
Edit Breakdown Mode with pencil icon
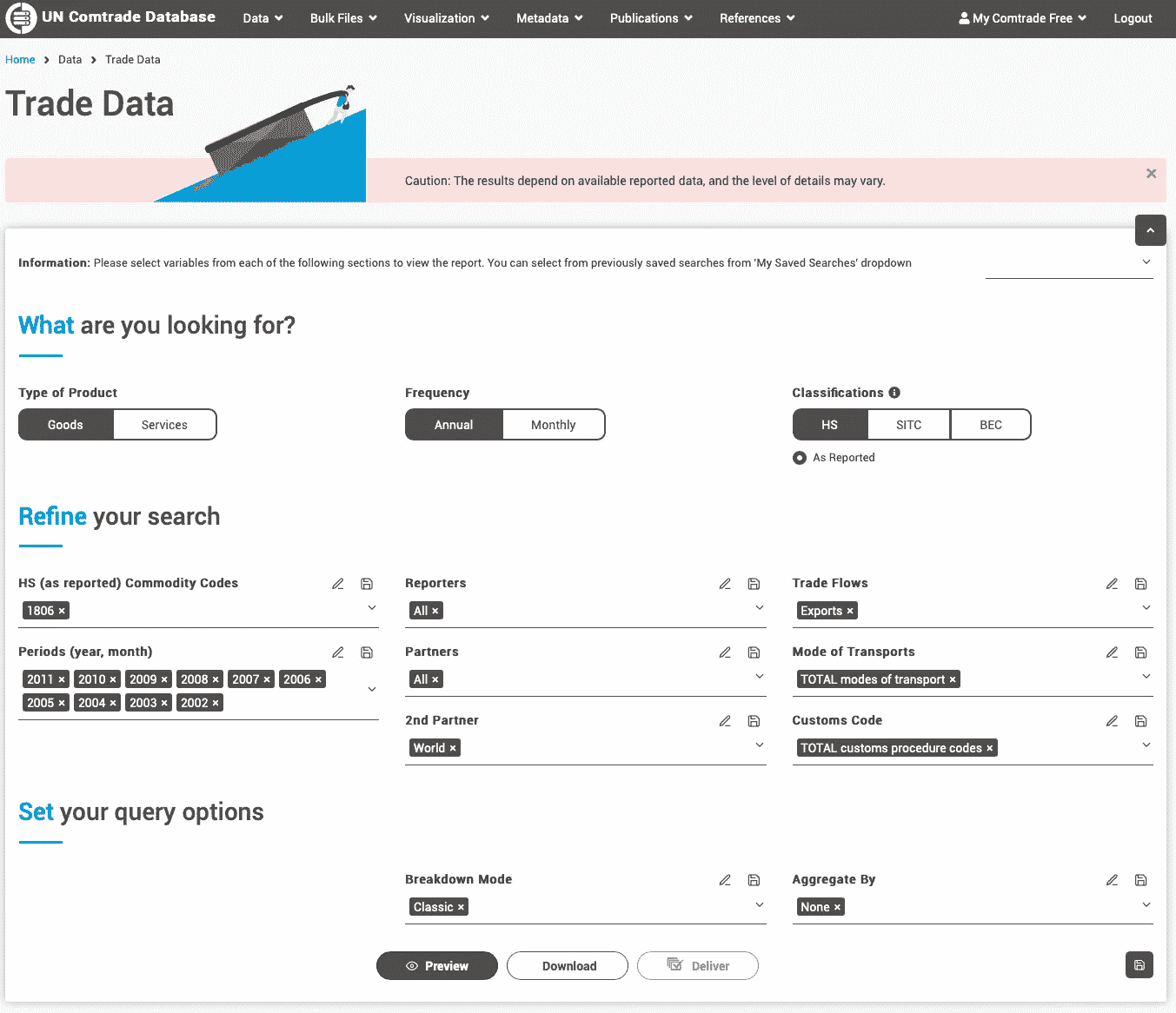coord(725,880)
